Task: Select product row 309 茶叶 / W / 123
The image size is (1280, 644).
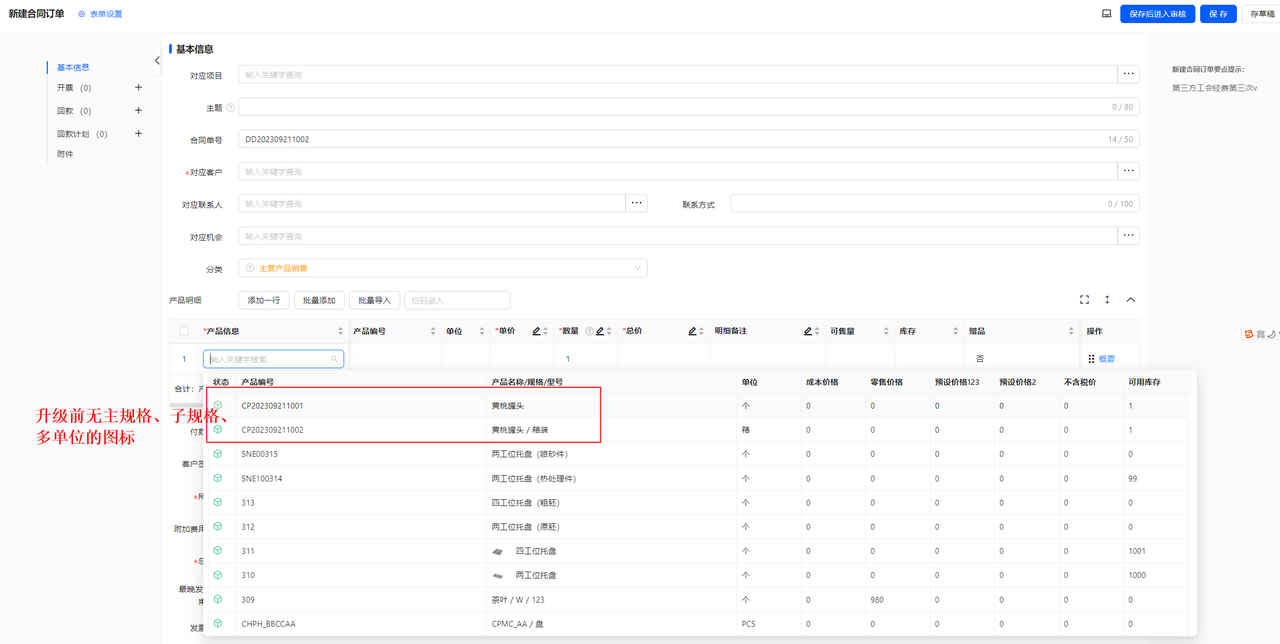Action: [700, 599]
